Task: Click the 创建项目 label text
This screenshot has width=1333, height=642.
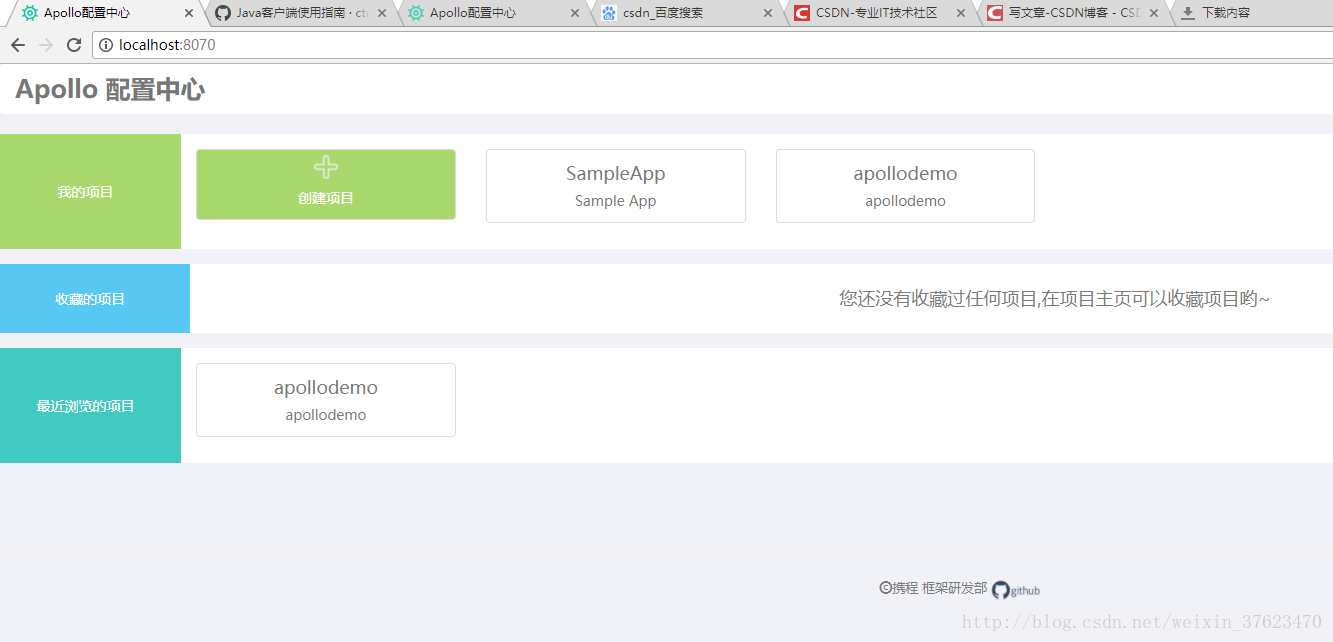Action: 326,198
